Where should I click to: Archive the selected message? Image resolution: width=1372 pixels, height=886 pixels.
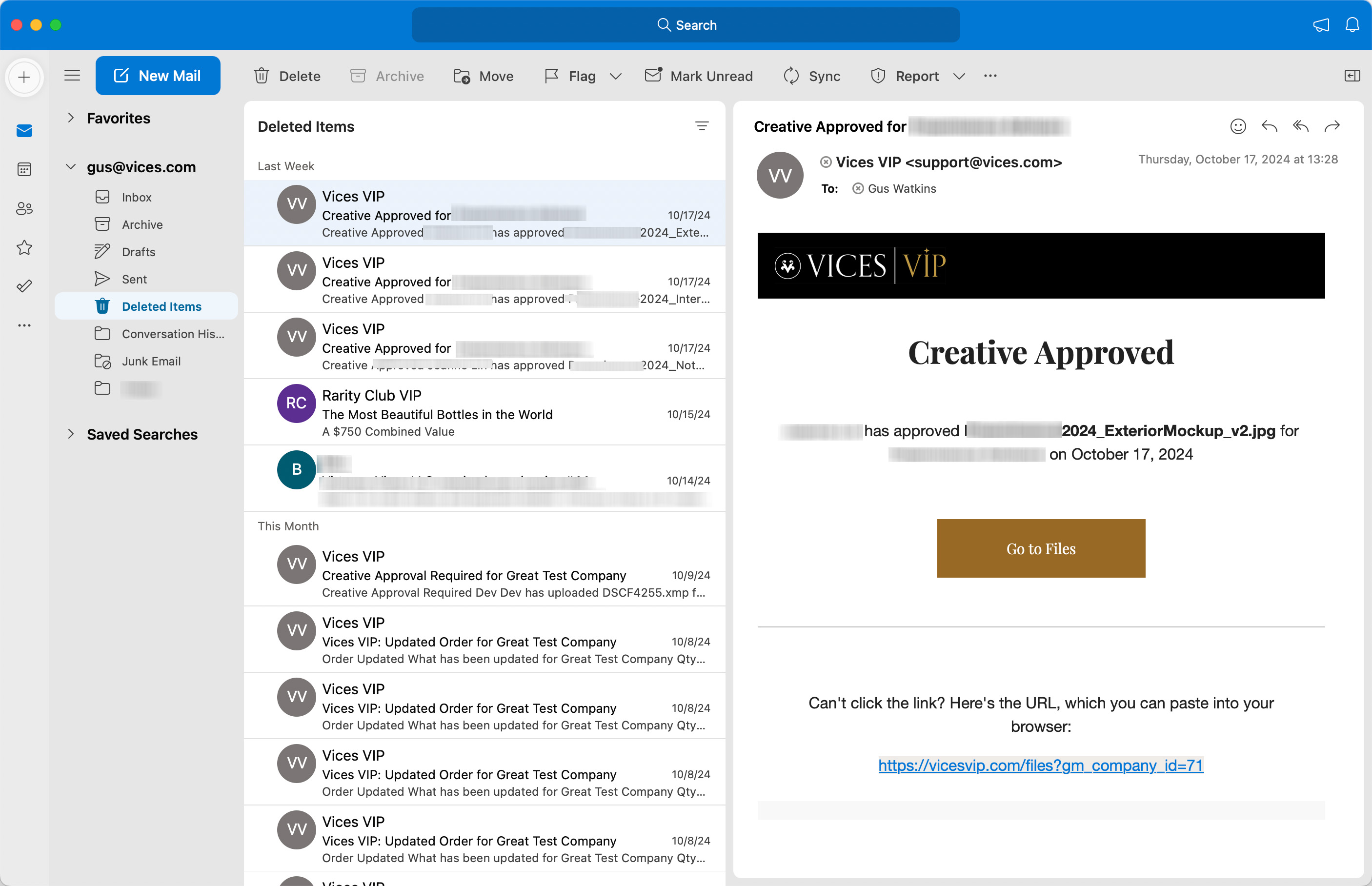387,76
